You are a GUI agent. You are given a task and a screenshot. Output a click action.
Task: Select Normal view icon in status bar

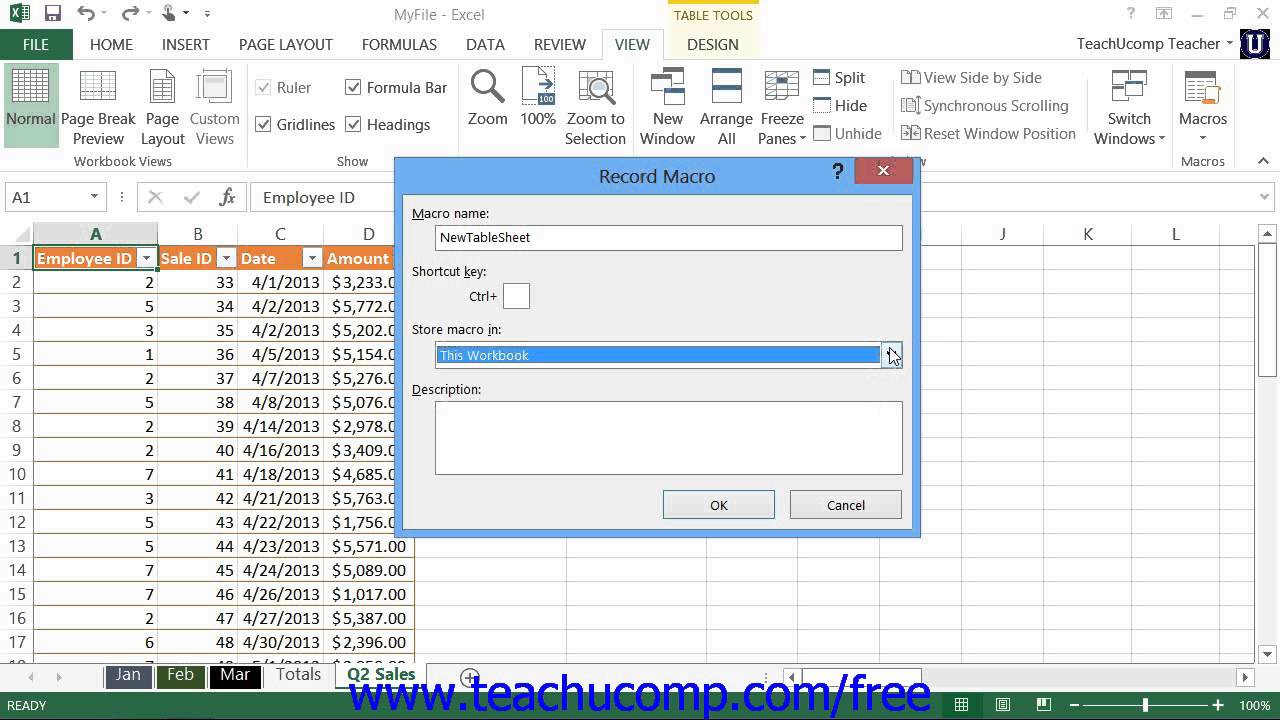[961, 705]
